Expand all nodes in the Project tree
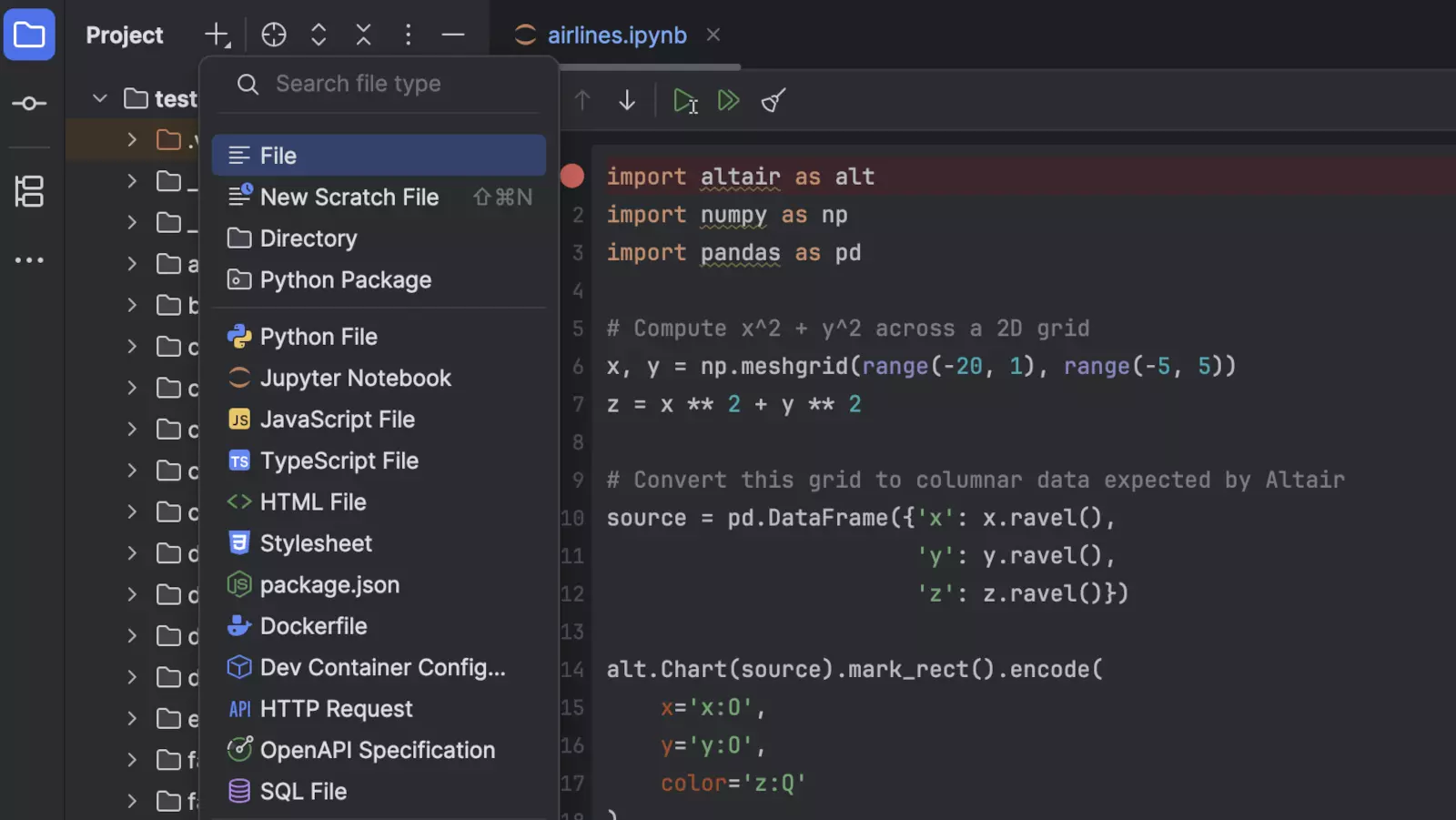Image resolution: width=1456 pixels, height=820 pixels. (318, 34)
